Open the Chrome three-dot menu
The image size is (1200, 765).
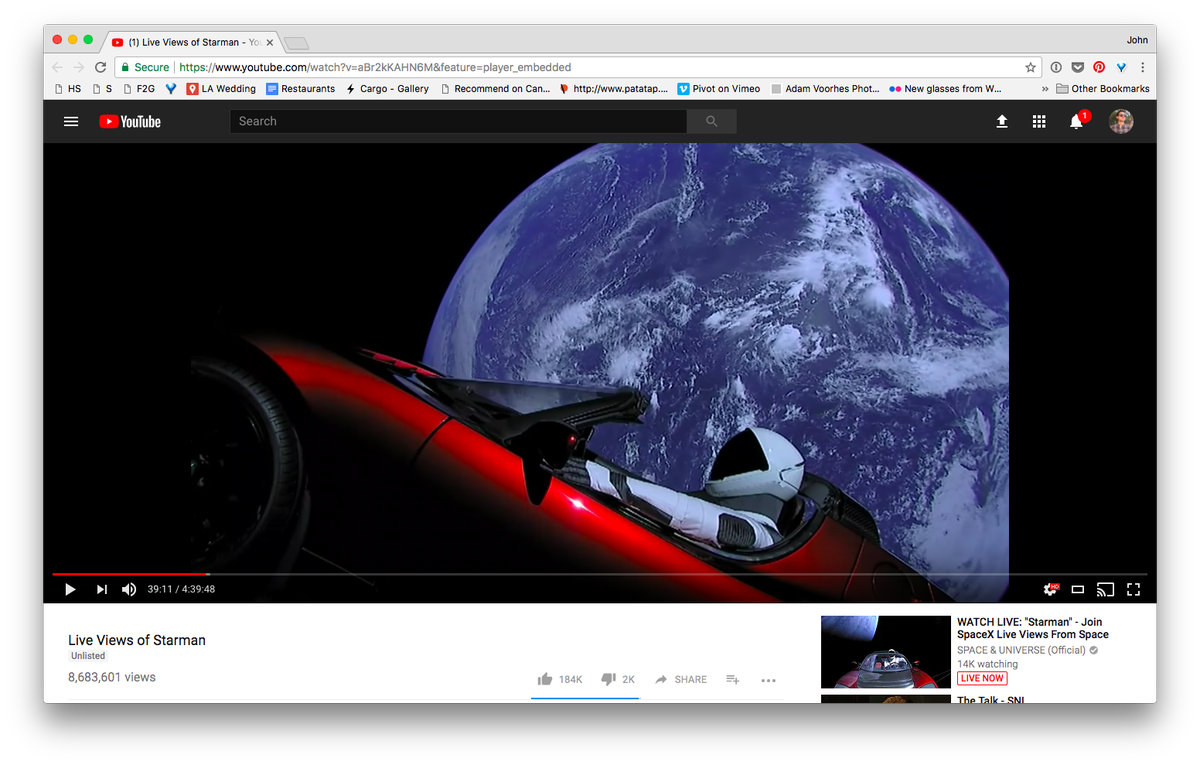[1142, 67]
